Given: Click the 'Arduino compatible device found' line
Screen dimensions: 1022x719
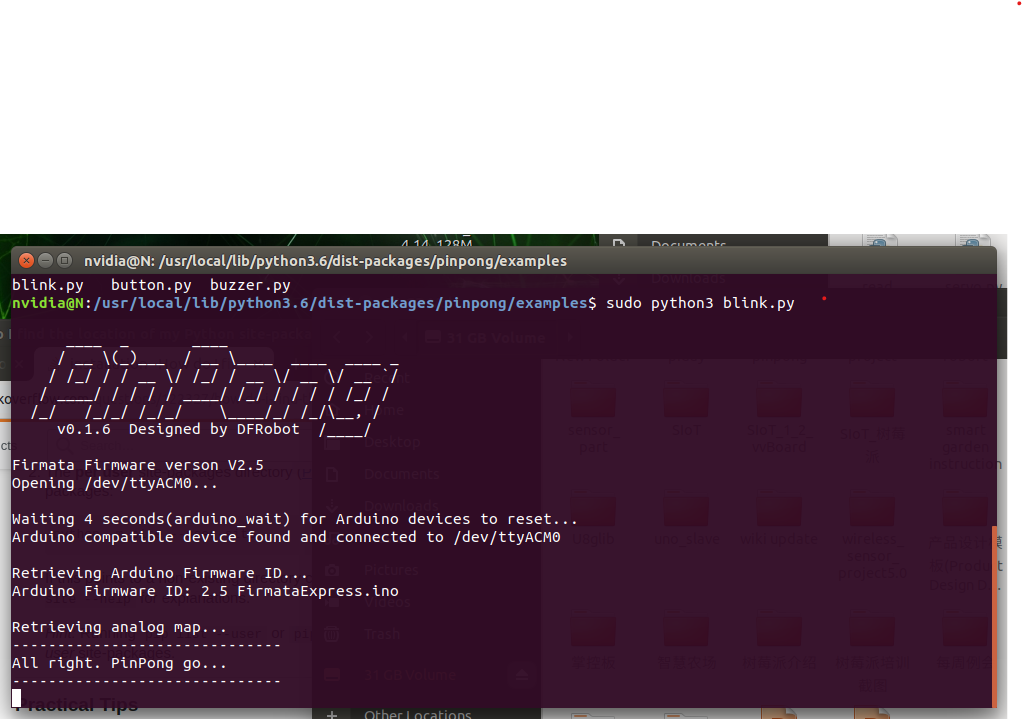Looking at the screenshot, I should tap(286, 537).
